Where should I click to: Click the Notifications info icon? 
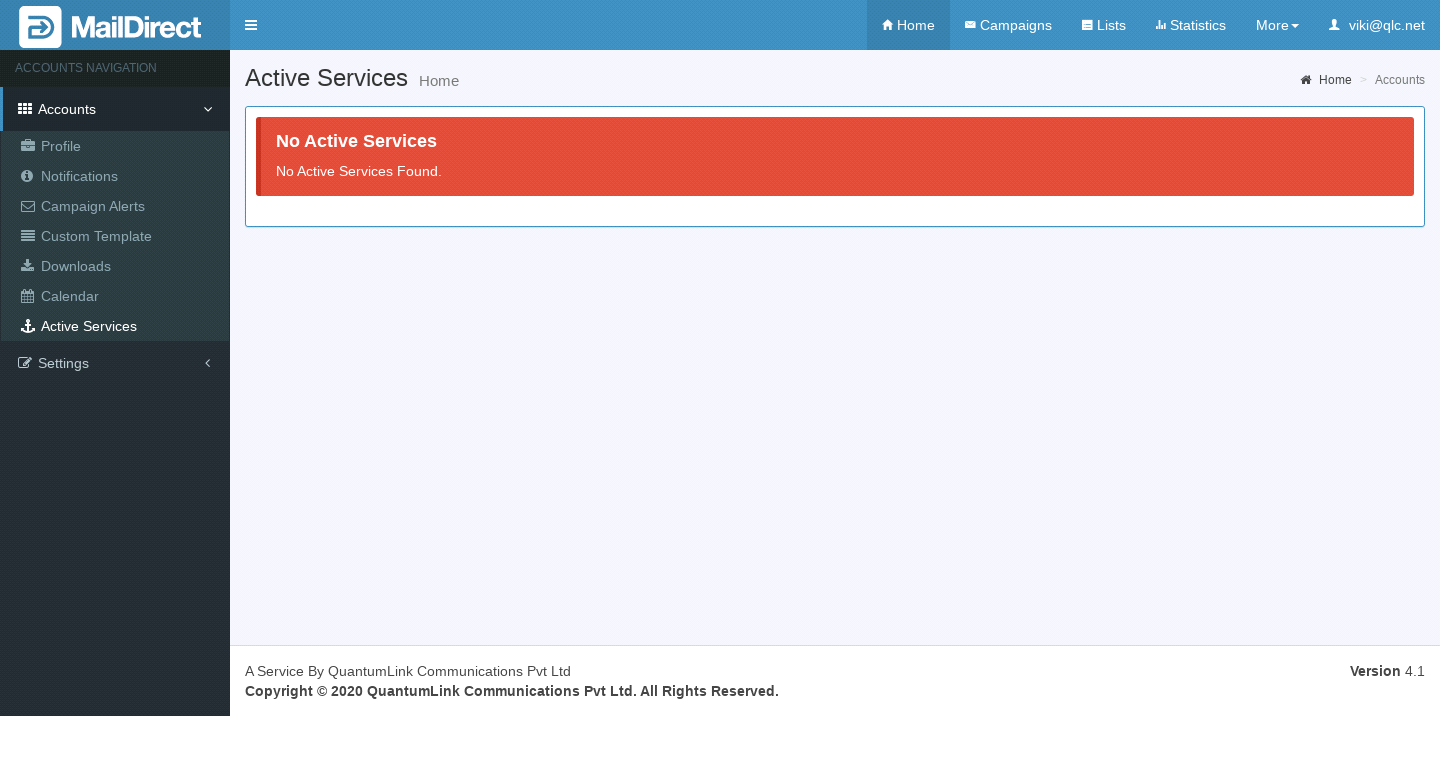pos(28,176)
